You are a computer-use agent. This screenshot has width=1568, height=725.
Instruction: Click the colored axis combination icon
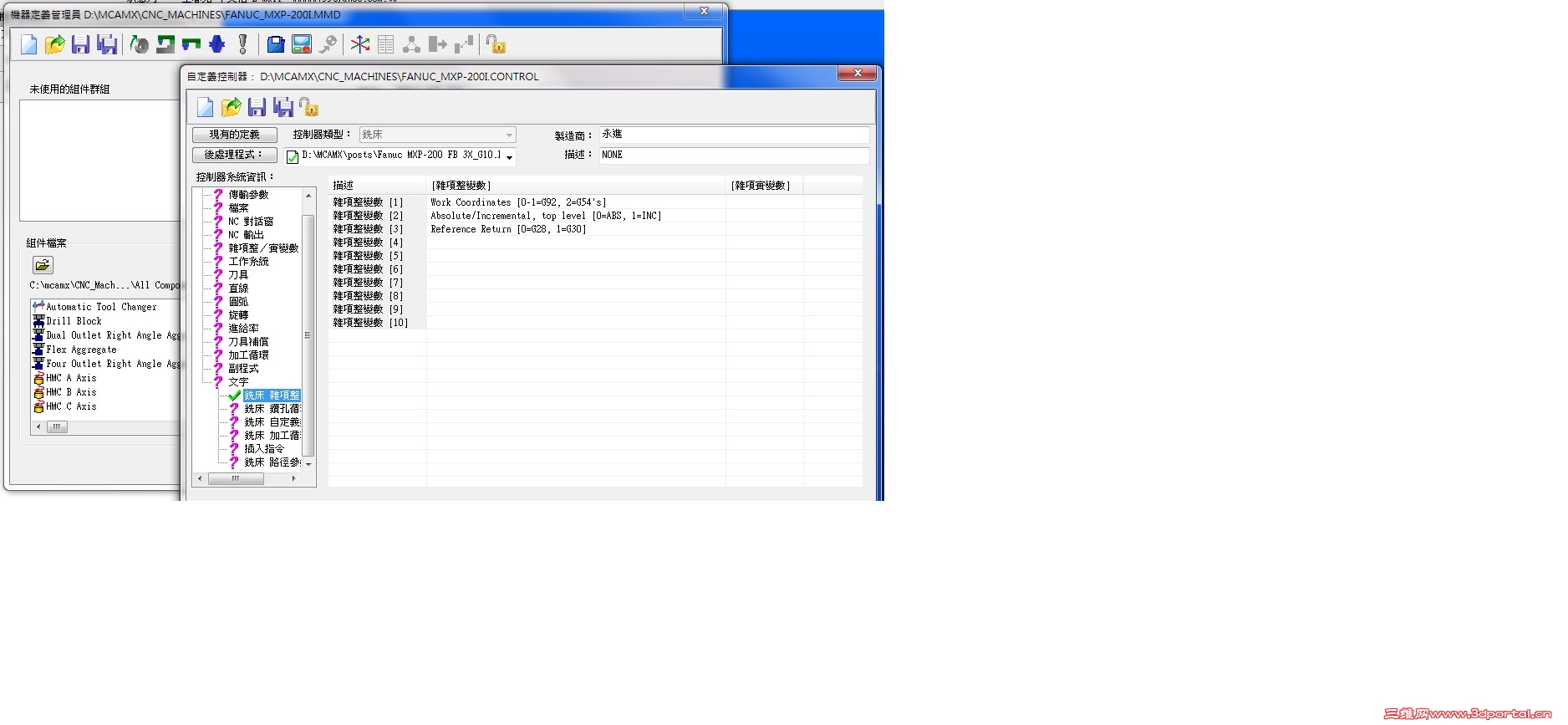pyautogui.click(x=360, y=44)
